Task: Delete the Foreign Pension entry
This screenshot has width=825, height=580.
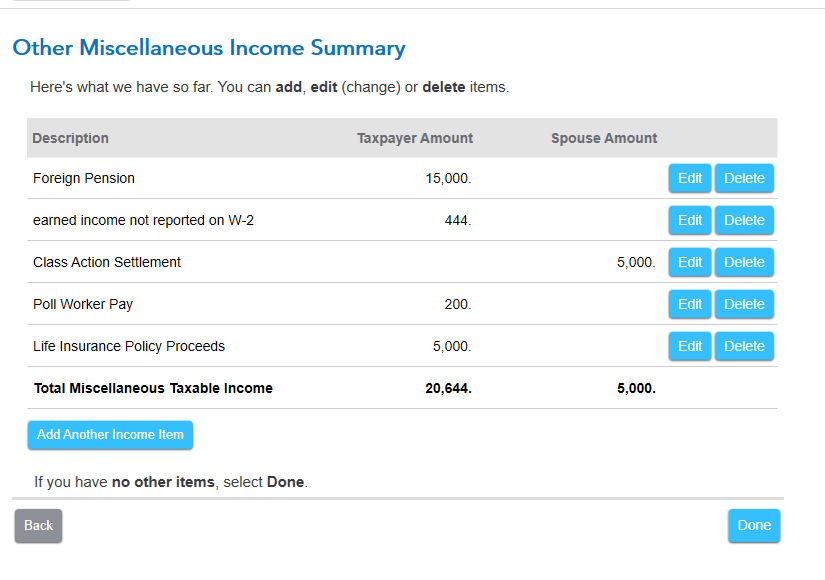Action: [744, 178]
